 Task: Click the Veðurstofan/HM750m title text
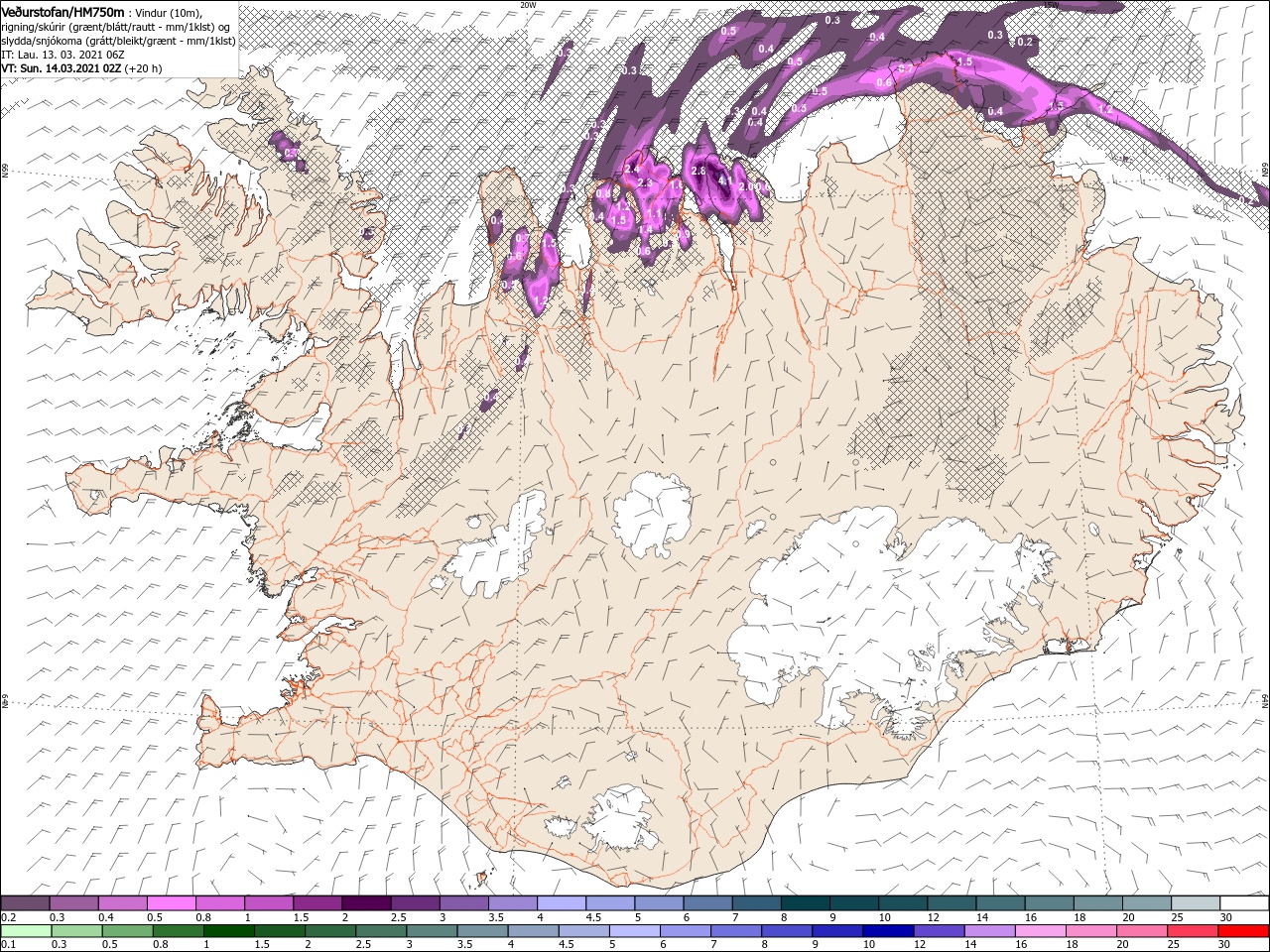63,11
